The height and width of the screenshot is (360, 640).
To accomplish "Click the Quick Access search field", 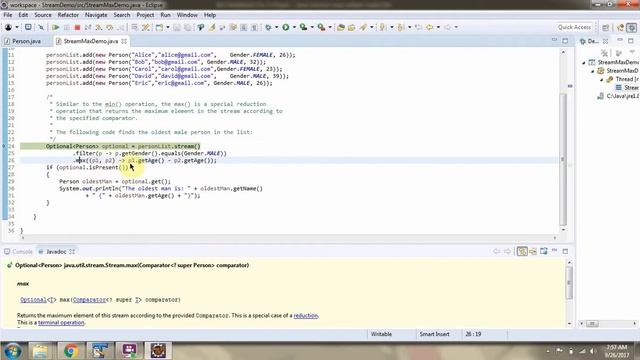I will point(574,27).
